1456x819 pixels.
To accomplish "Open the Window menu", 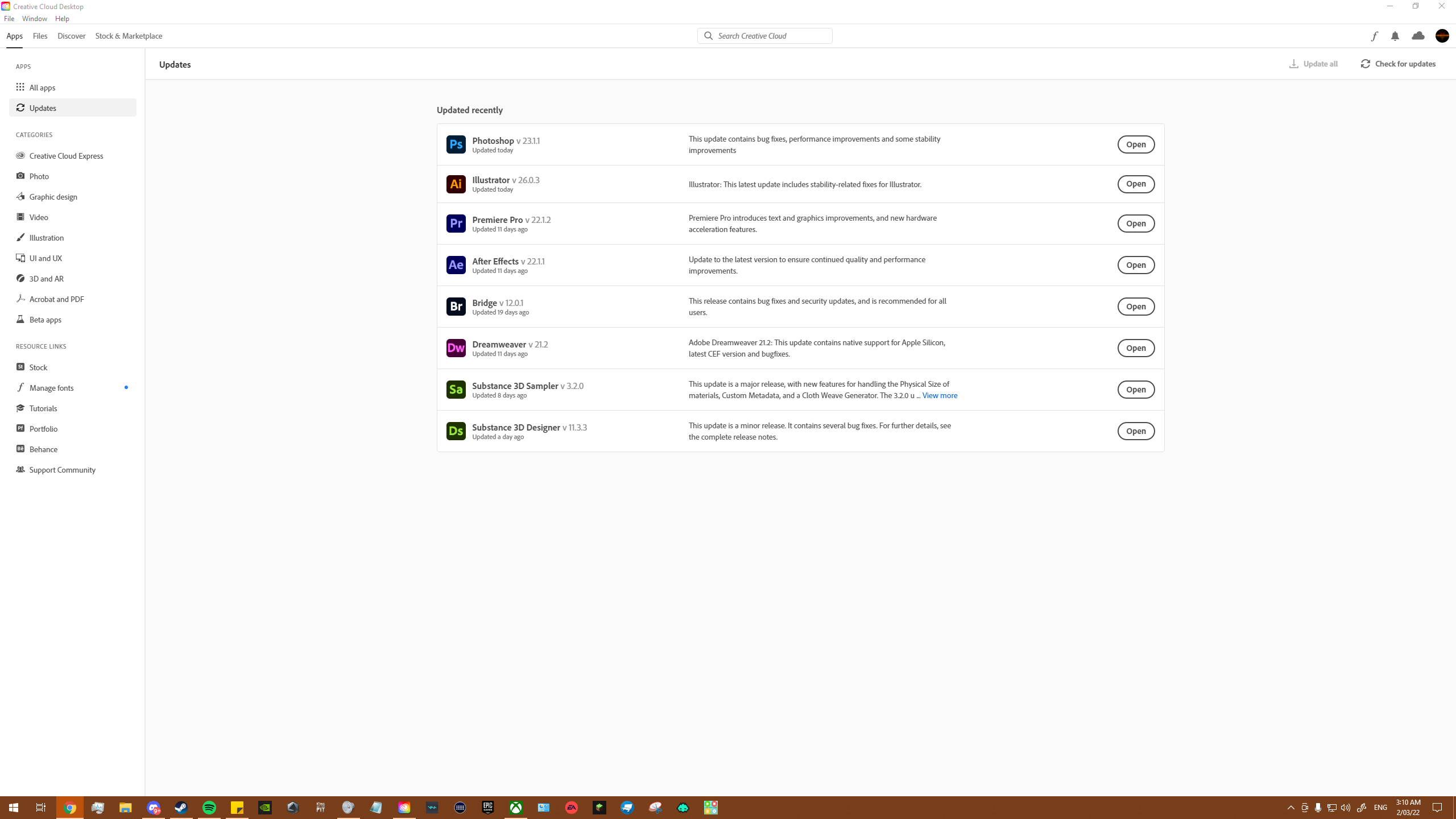I will coord(35,19).
